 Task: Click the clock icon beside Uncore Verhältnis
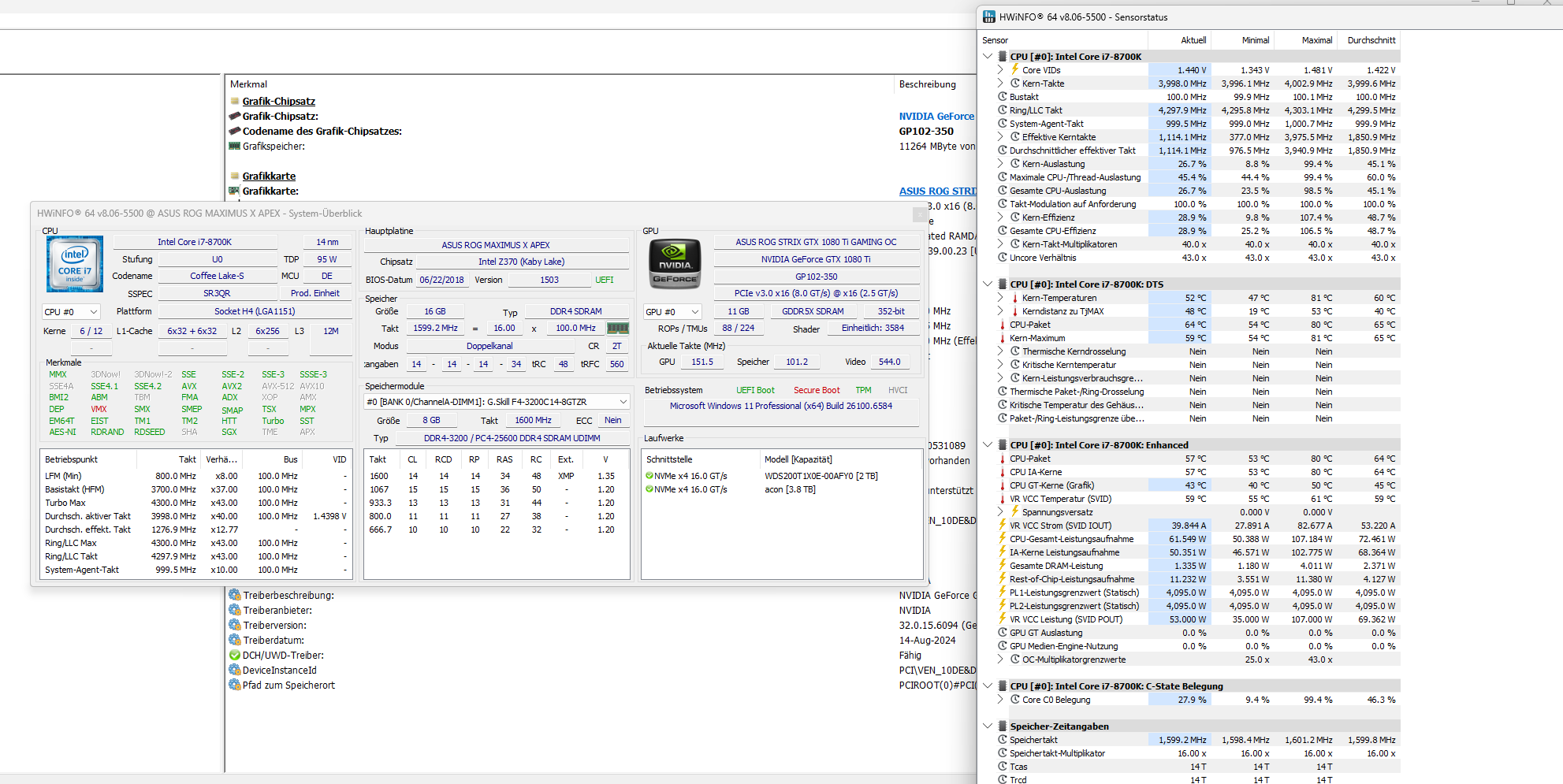pos(1003,258)
